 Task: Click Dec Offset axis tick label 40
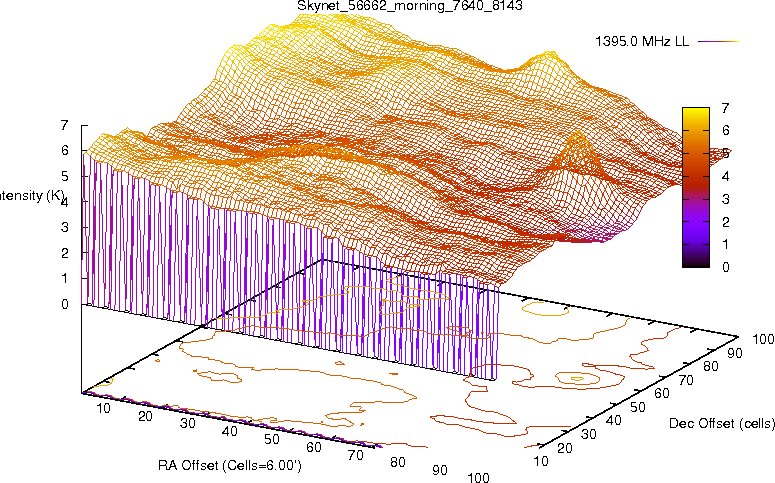(x=613, y=421)
